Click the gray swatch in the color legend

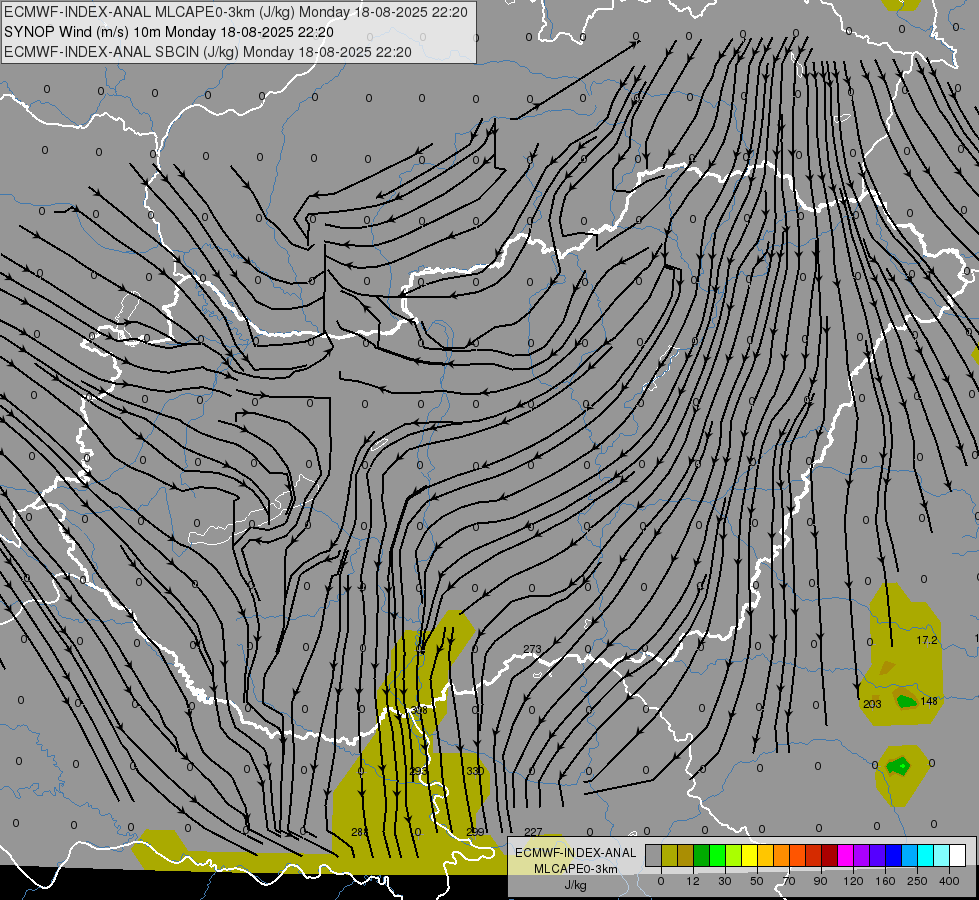pyautogui.click(x=654, y=855)
